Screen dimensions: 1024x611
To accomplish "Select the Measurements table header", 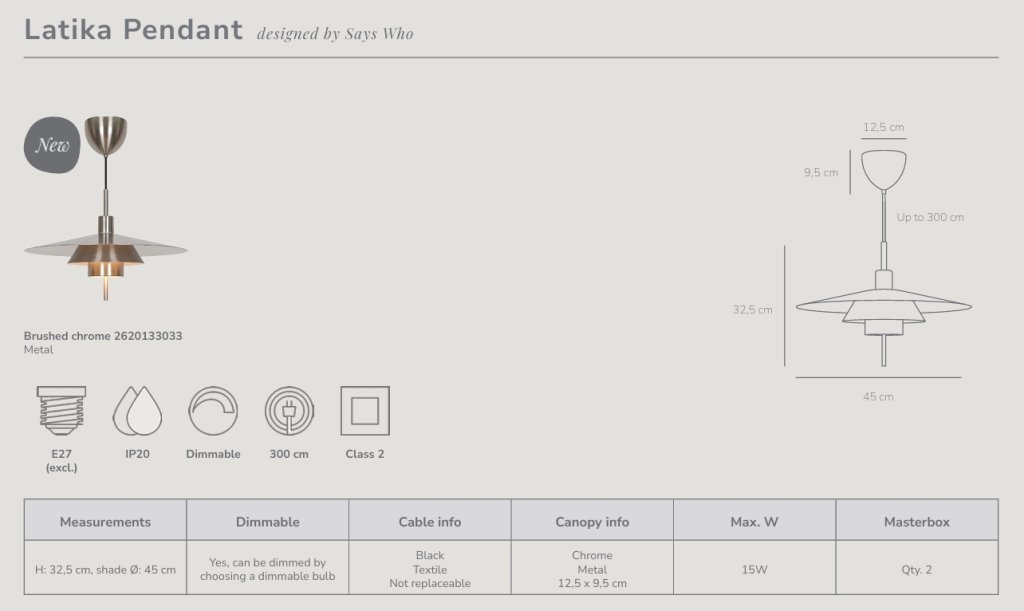I will click(x=105, y=520).
